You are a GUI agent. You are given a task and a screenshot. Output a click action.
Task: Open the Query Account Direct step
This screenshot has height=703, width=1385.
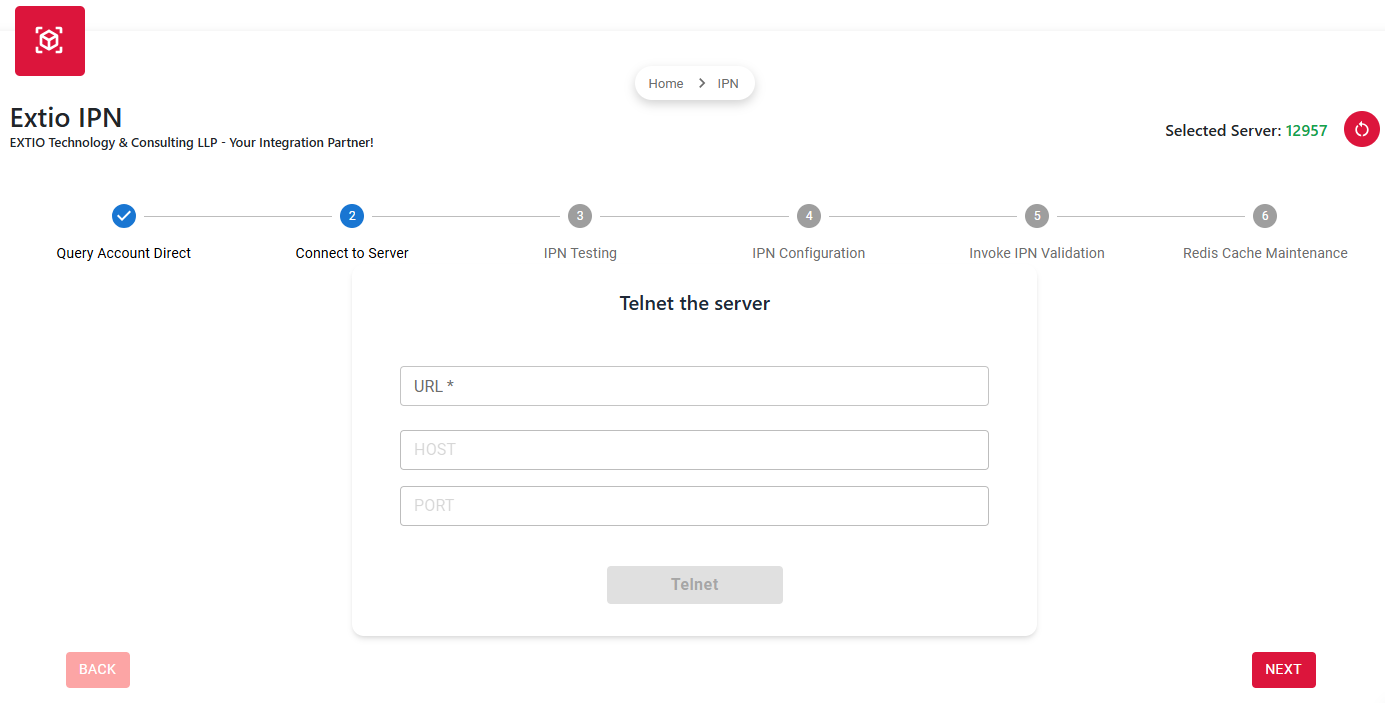point(124,253)
